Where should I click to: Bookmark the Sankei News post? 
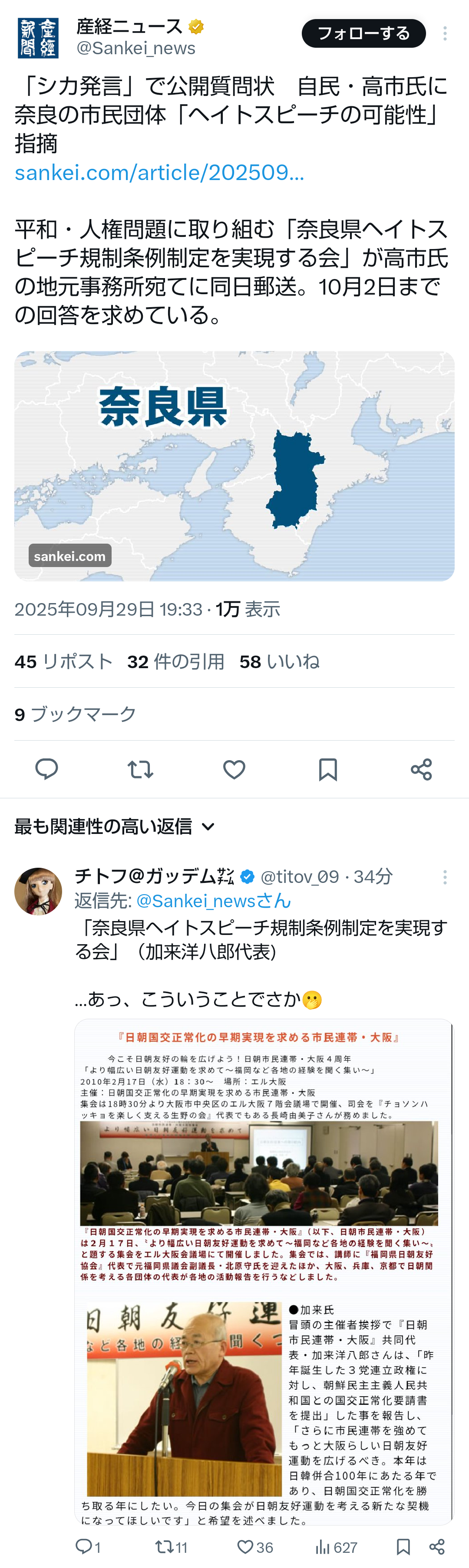click(328, 769)
